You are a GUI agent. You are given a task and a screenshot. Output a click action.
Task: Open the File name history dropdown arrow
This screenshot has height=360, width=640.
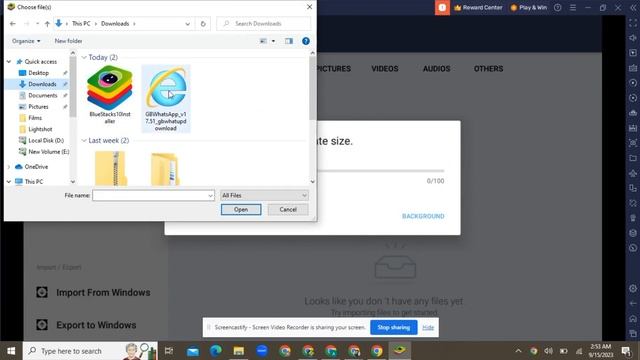(210, 196)
